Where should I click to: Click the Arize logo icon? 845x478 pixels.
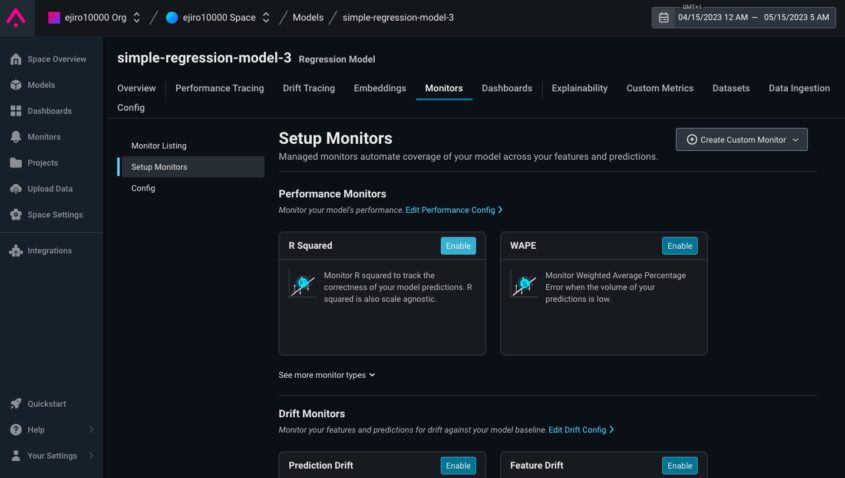pos(17,17)
